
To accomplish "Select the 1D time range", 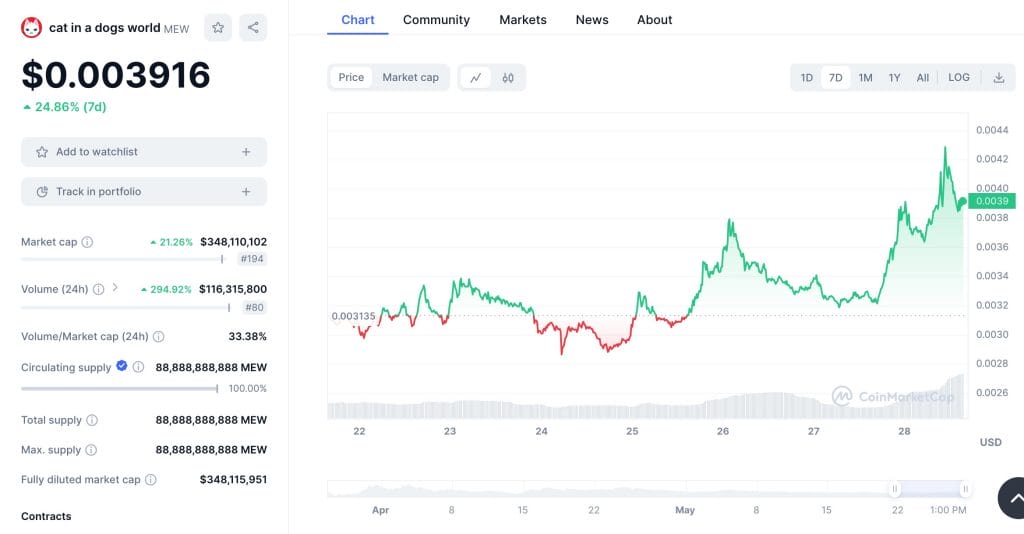I will [806, 77].
